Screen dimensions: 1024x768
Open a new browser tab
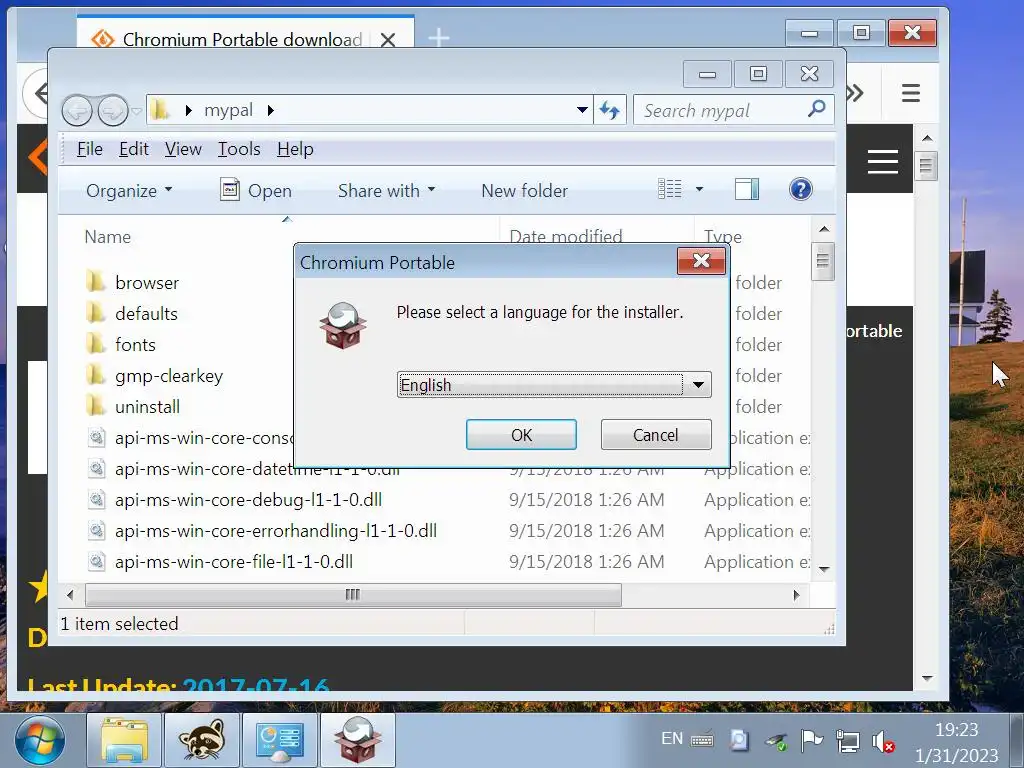pyautogui.click(x=438, y=38)
